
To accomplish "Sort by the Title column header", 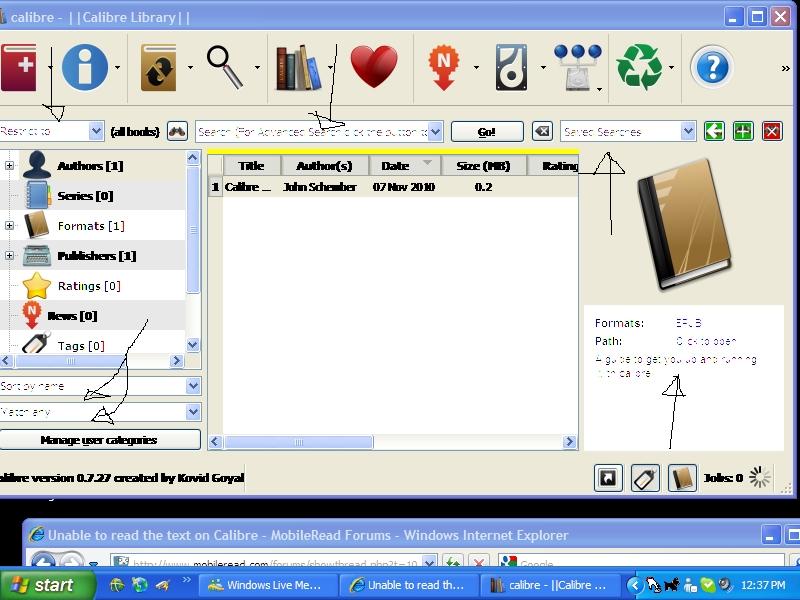I will click(x=252, y=166).
